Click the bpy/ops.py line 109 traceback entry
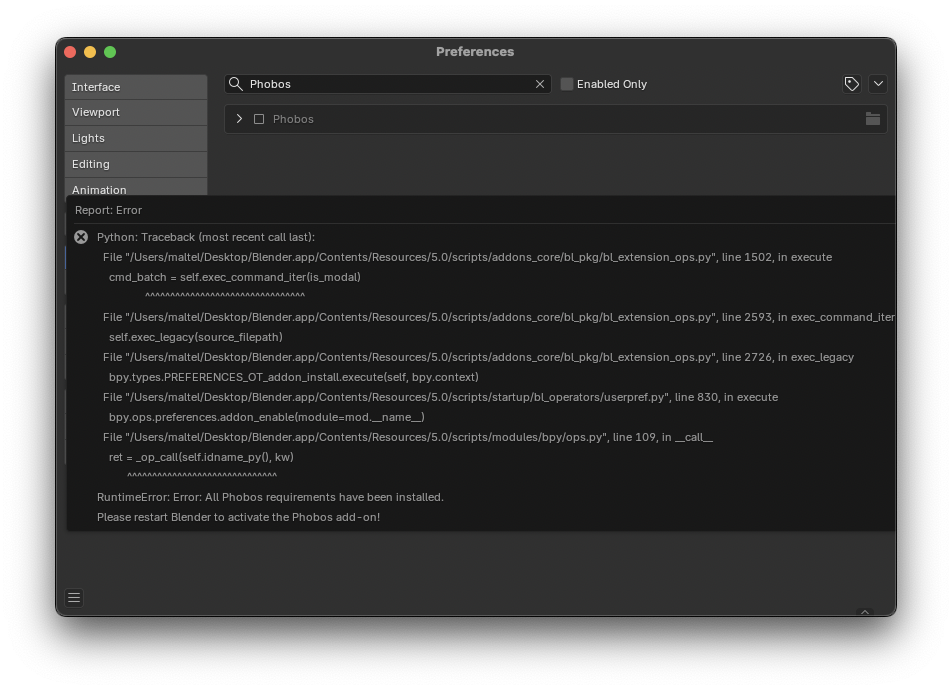952x690 pixels. tap(408, 437)
